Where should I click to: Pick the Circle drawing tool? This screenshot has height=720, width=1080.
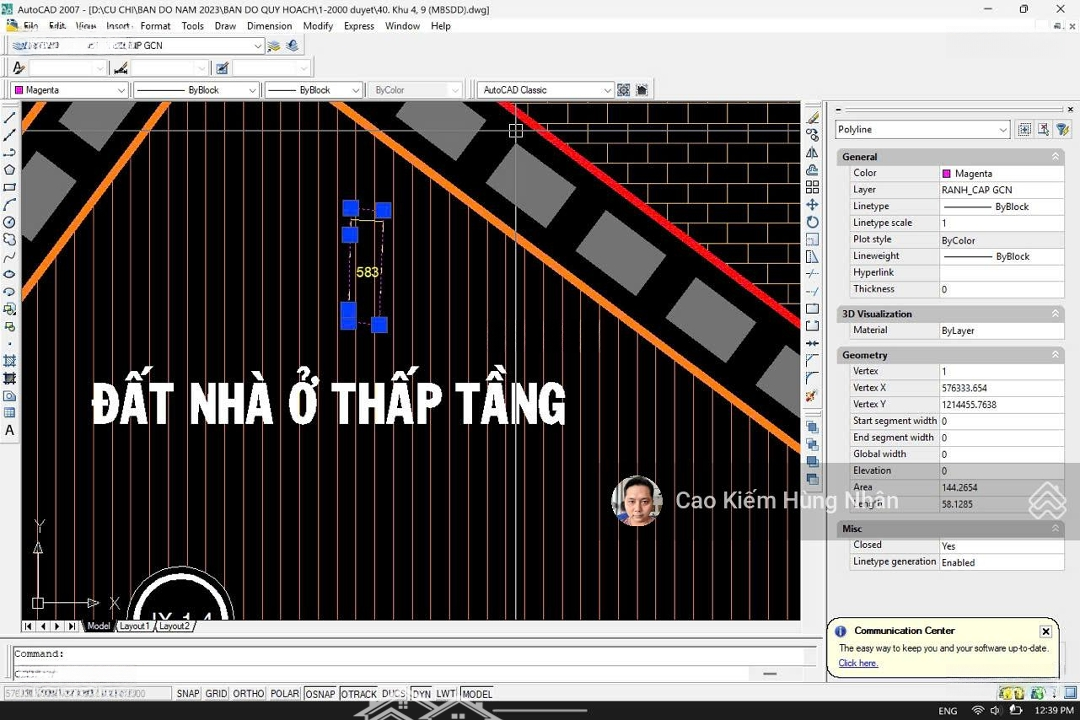point(10,222)
